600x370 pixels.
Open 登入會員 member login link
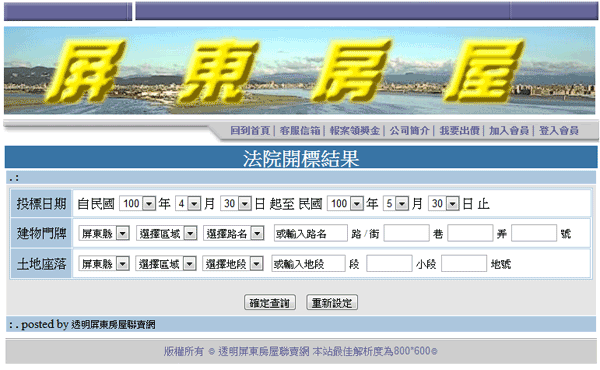coord(559,131)
